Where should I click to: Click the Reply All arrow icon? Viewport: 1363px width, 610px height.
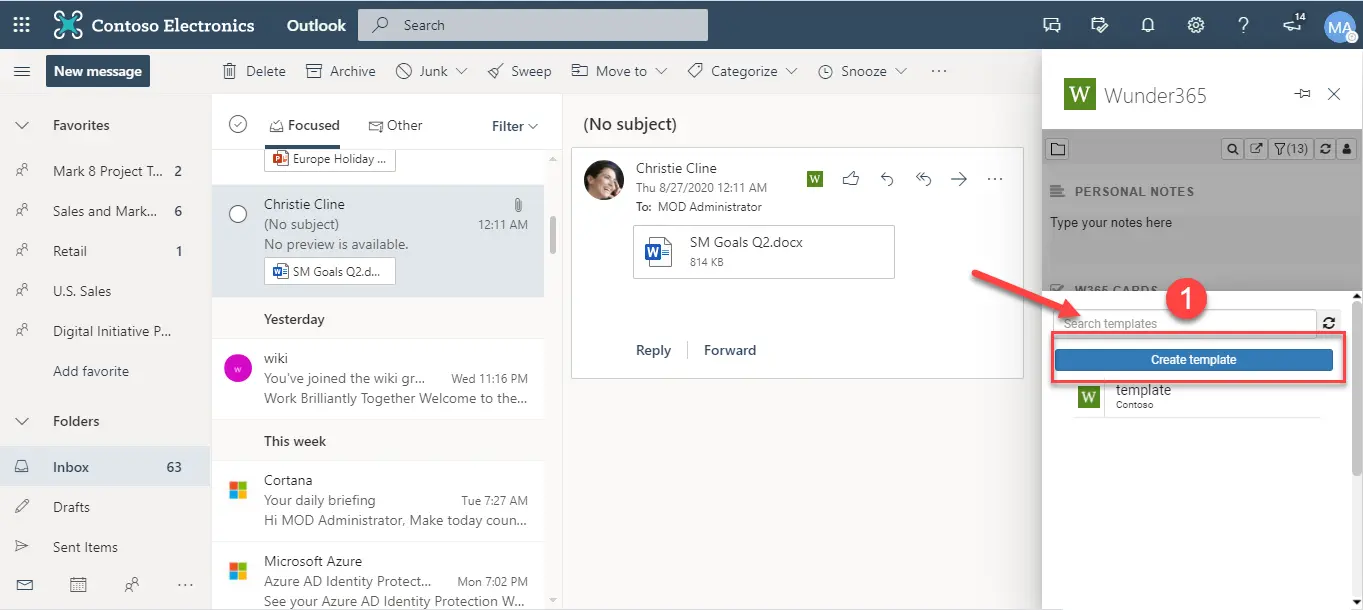923,179
